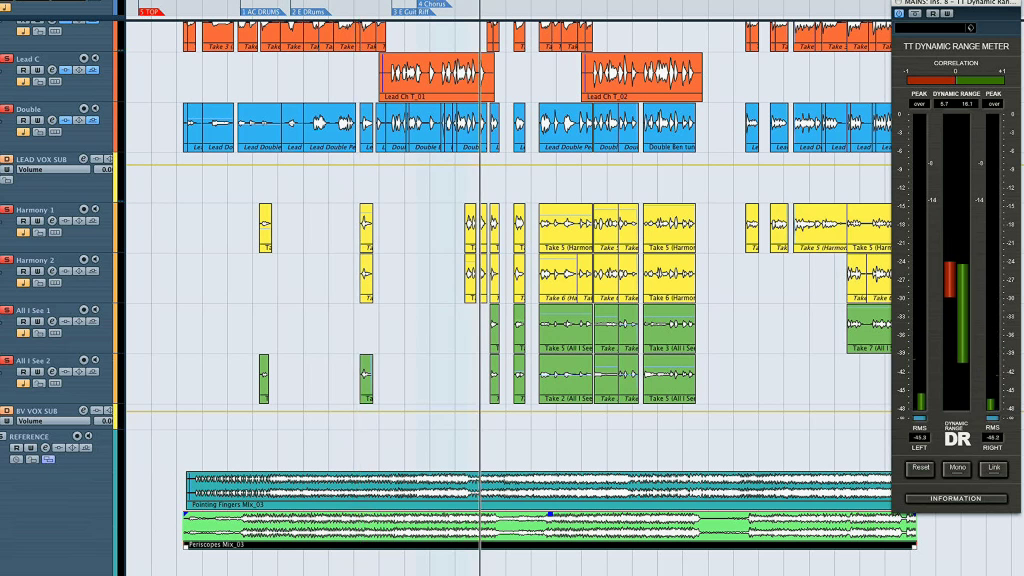
Task: Jump to the 1 AC DRUMS marker
Action: (261, 12)
